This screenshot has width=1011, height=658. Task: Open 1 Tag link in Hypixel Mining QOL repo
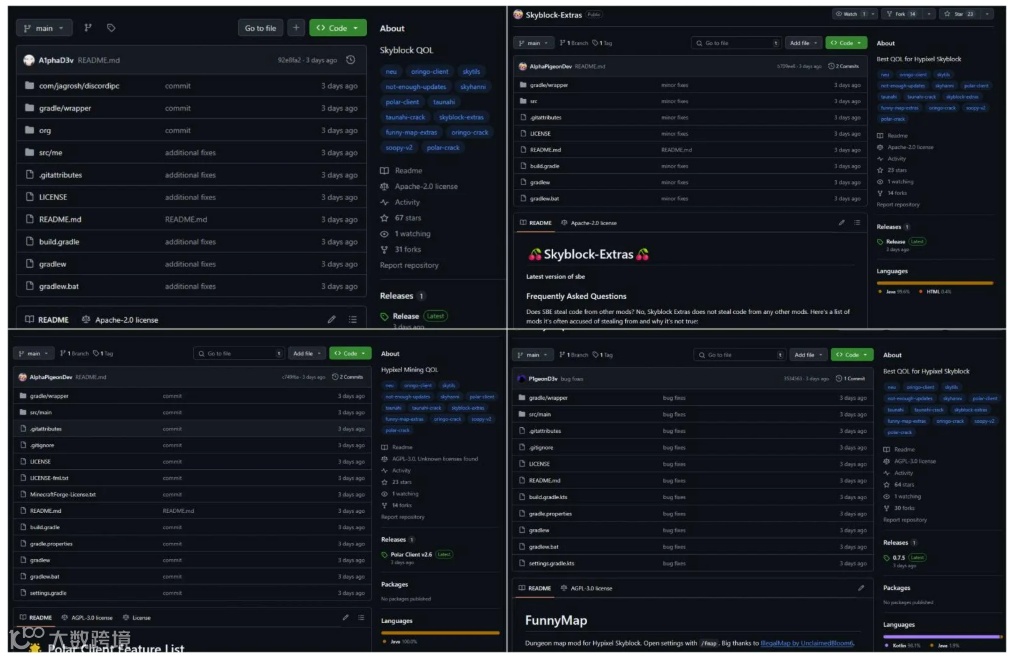click(x=101, y=353)
